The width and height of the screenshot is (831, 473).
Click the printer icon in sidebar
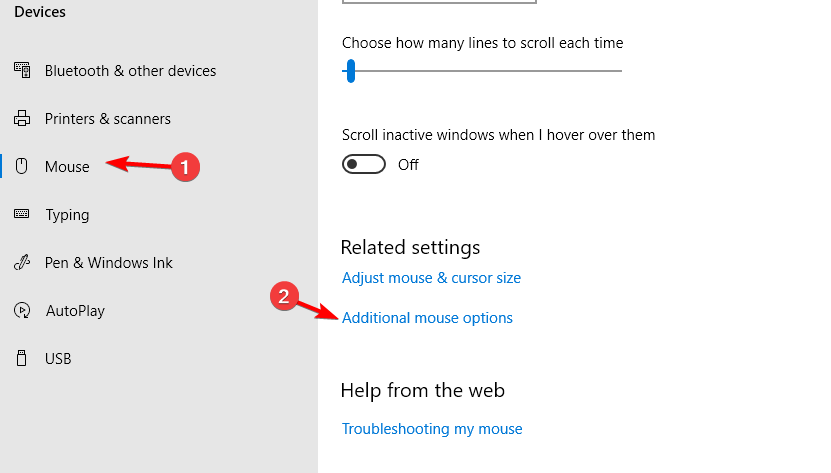(22, 118)
